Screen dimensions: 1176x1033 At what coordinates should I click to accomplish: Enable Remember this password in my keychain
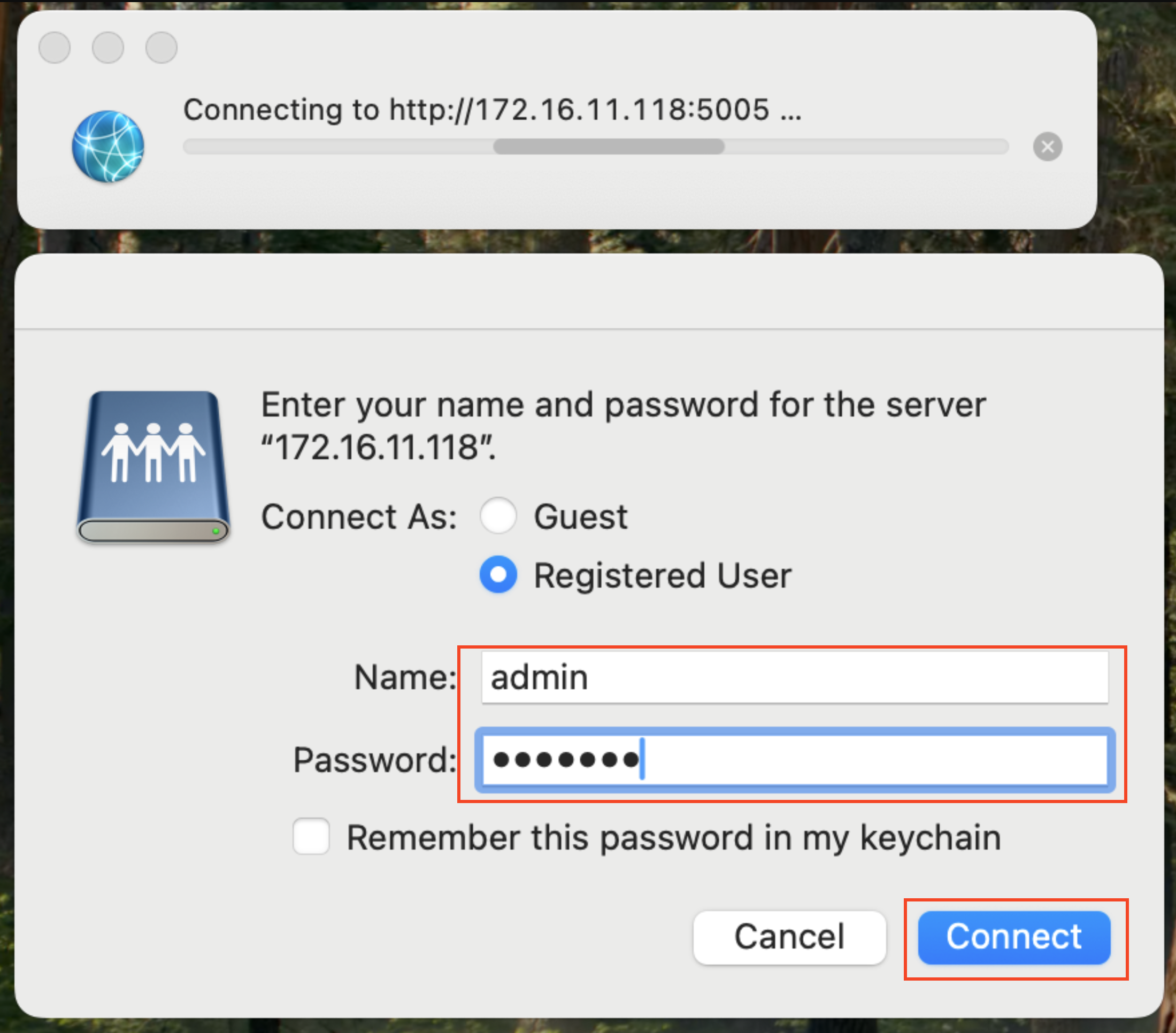click(x=311, y=836)
